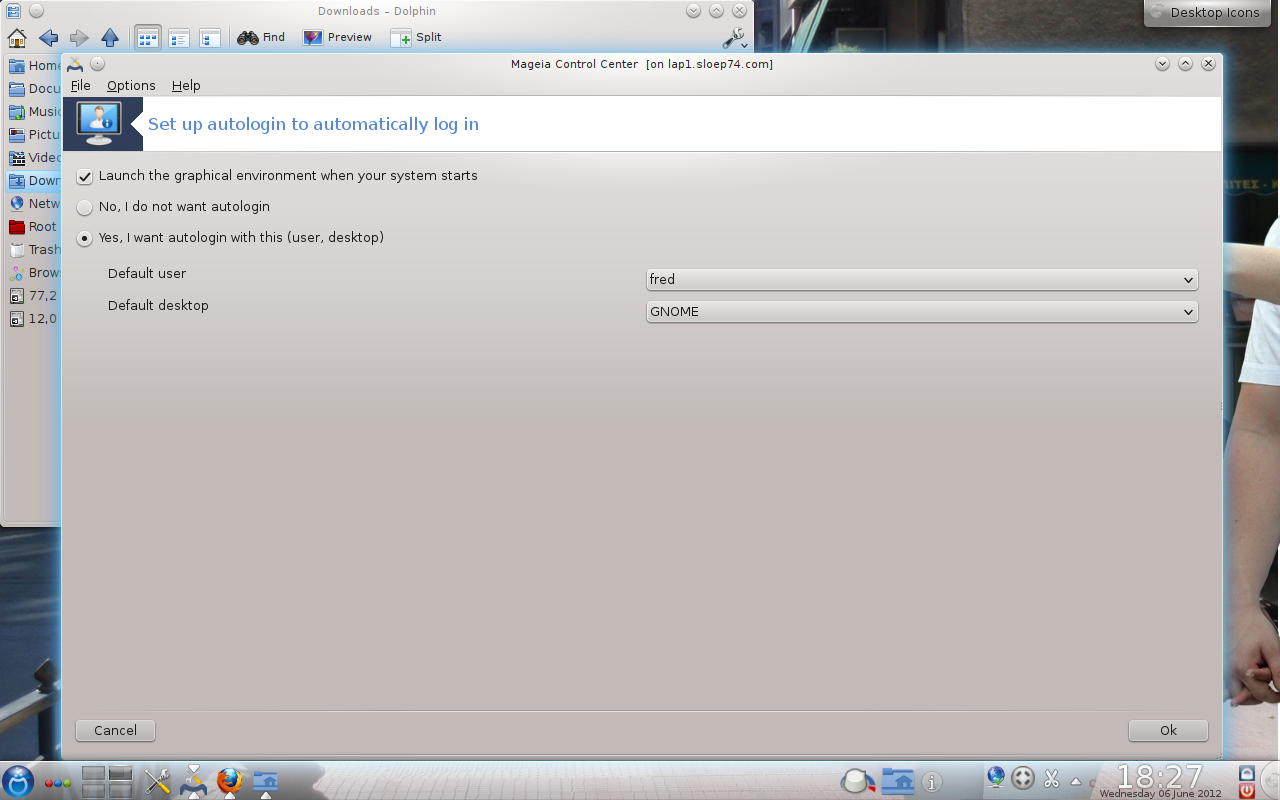Select Music place icon in Dolphin sidebar
This screenshot has width=1280, height=800.
pyautogui.click(x=17, y=112)
